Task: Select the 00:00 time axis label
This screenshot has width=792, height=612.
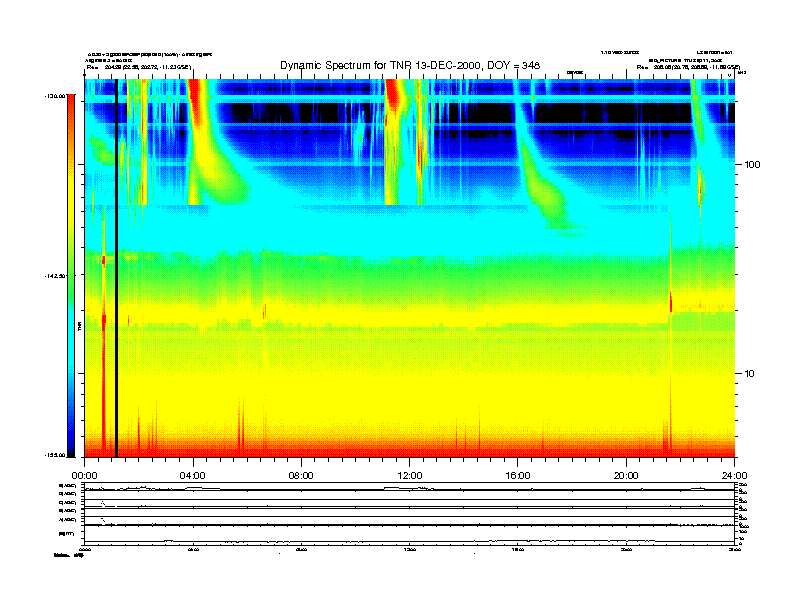Action: coord(84,476)
